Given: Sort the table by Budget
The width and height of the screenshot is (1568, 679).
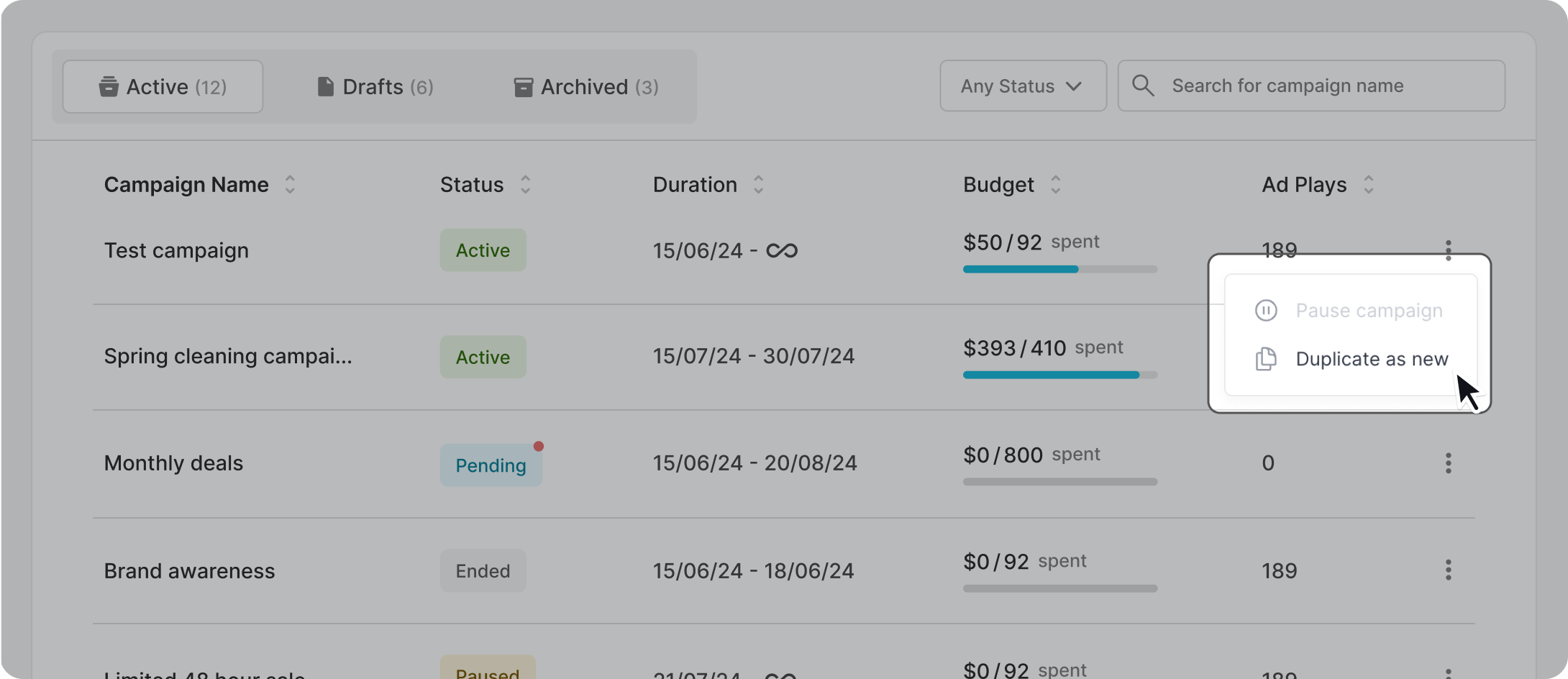Looking at the screenshot, I should click(x=1055, y=185).
